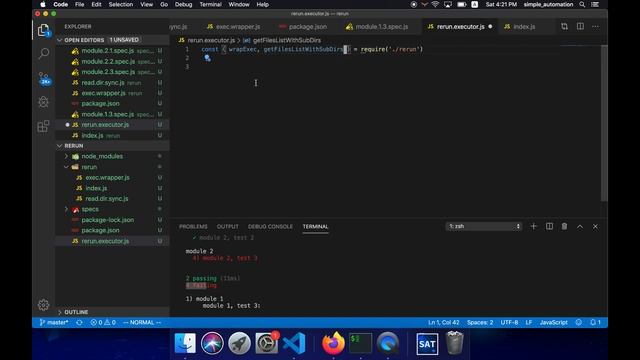Expand the node_modules folder
Screen dimensions: 640x360
coord(66,156)
